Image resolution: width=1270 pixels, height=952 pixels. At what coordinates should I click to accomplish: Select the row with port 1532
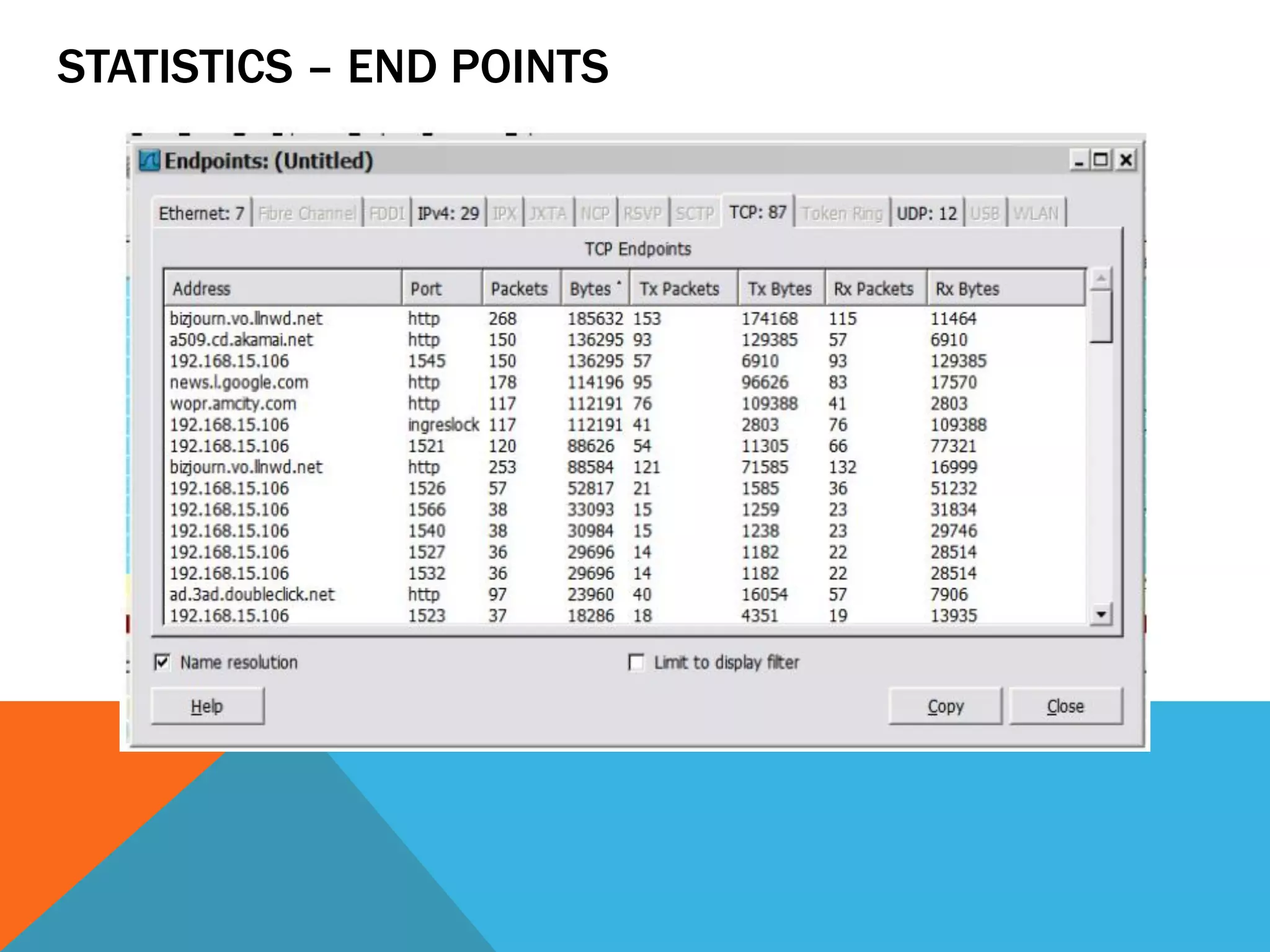(625, 573)
